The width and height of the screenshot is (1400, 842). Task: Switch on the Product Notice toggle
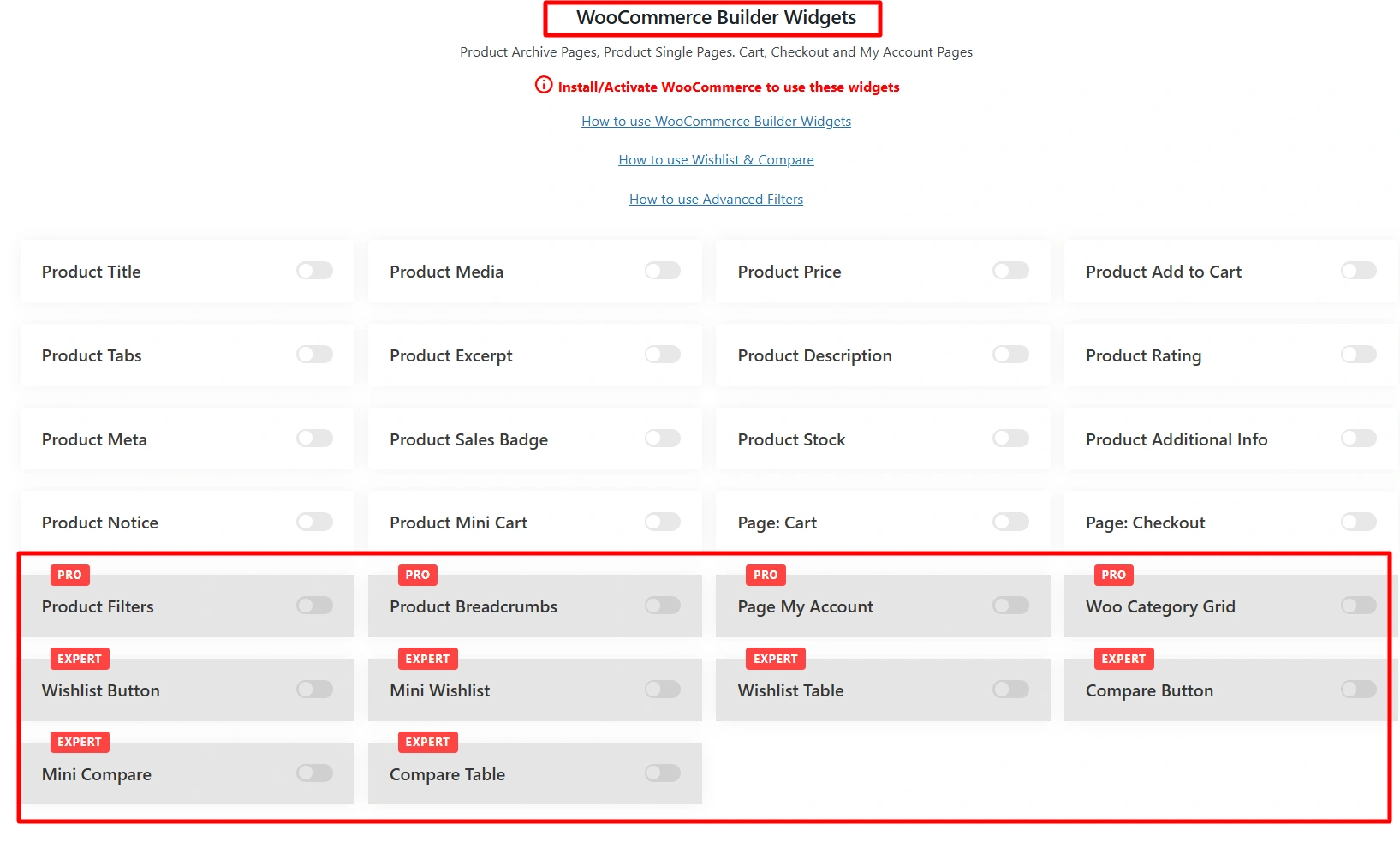pos(314,522)
